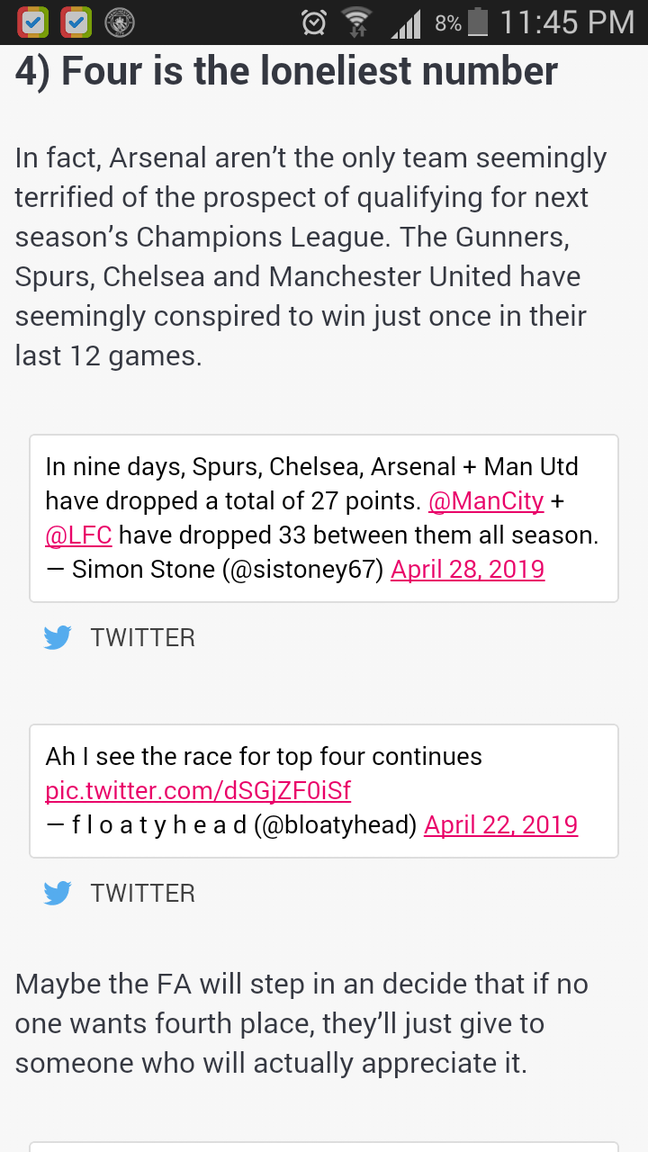Tap the Twitter bird icon under second tweet
Screen dimensions: 648x1152
[x=58, y=892]
